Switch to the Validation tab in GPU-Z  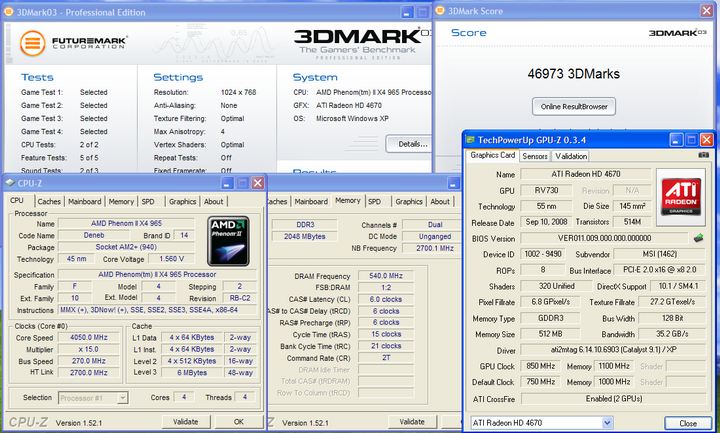[571, 156]
